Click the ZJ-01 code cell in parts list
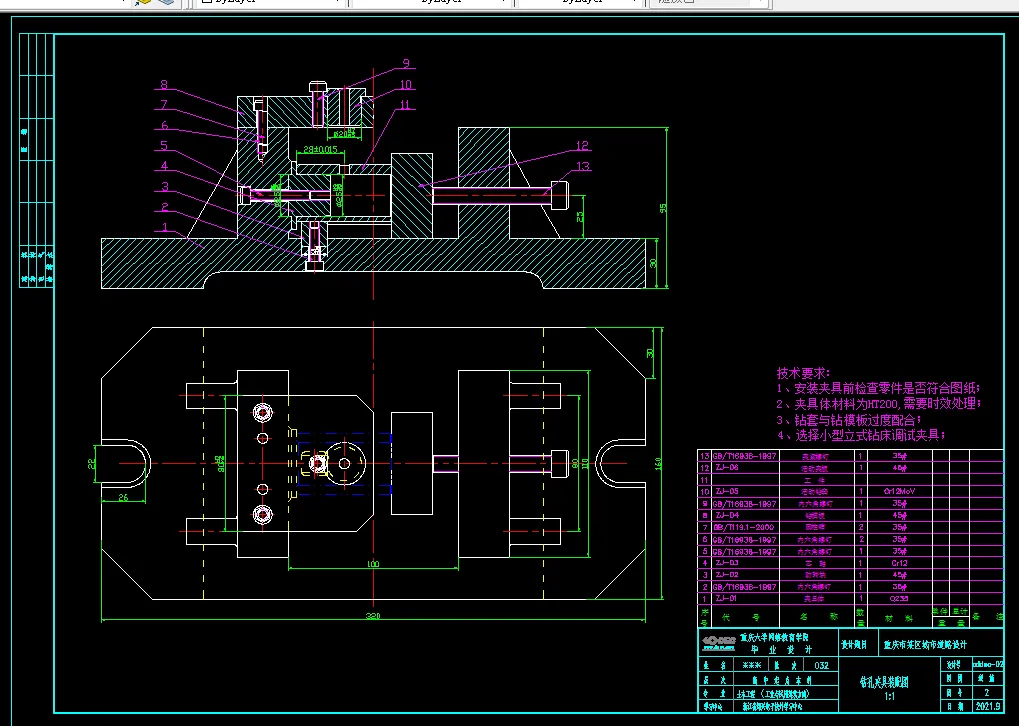This screenshot has width=1019, height=726. click(x=745, y=599)
